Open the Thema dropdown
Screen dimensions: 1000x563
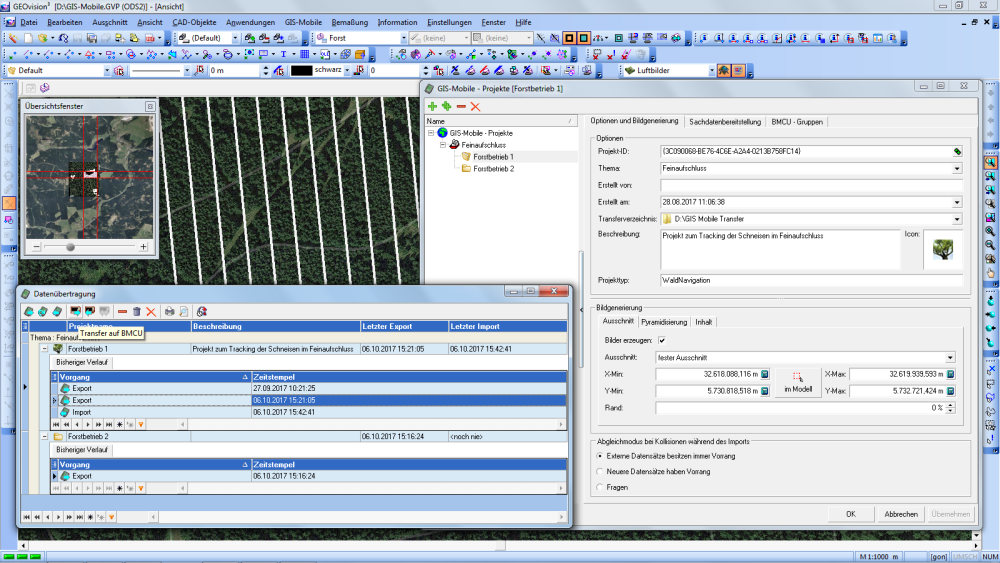(x=957, y=169)
